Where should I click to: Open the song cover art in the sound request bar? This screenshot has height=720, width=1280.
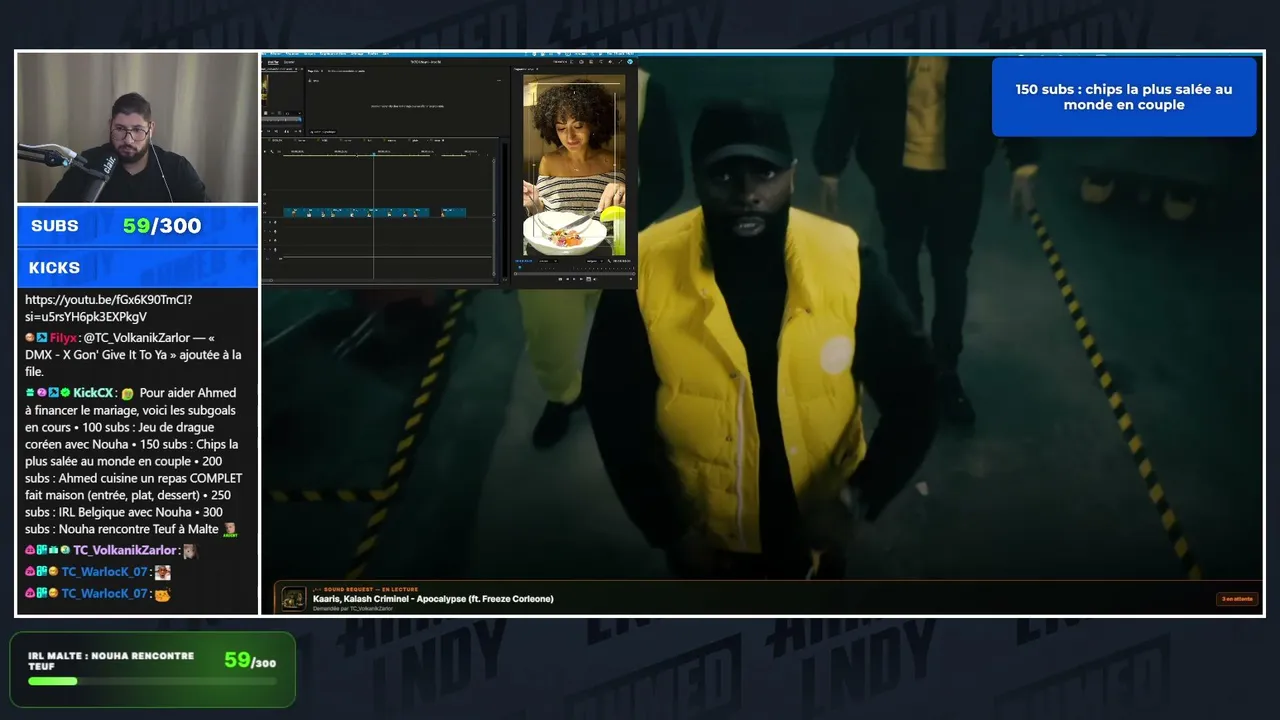[x=294, y=598]
